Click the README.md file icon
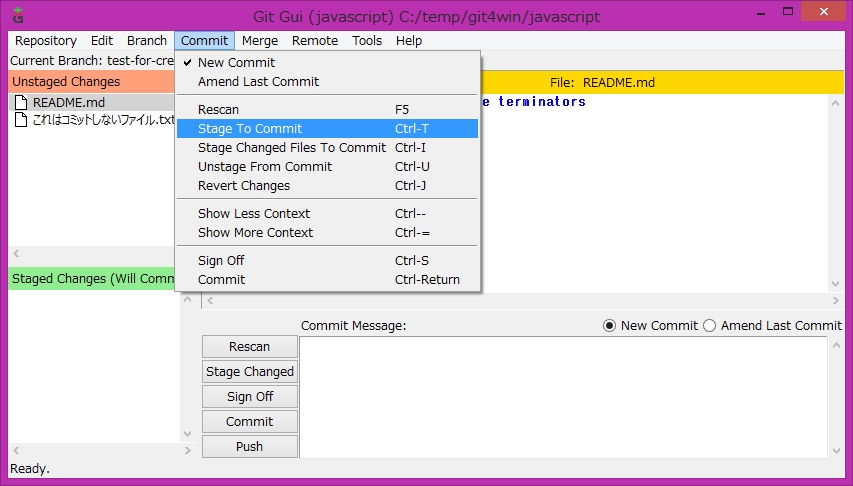This screenshot has height=486, width=853. (x=21, y=102)
